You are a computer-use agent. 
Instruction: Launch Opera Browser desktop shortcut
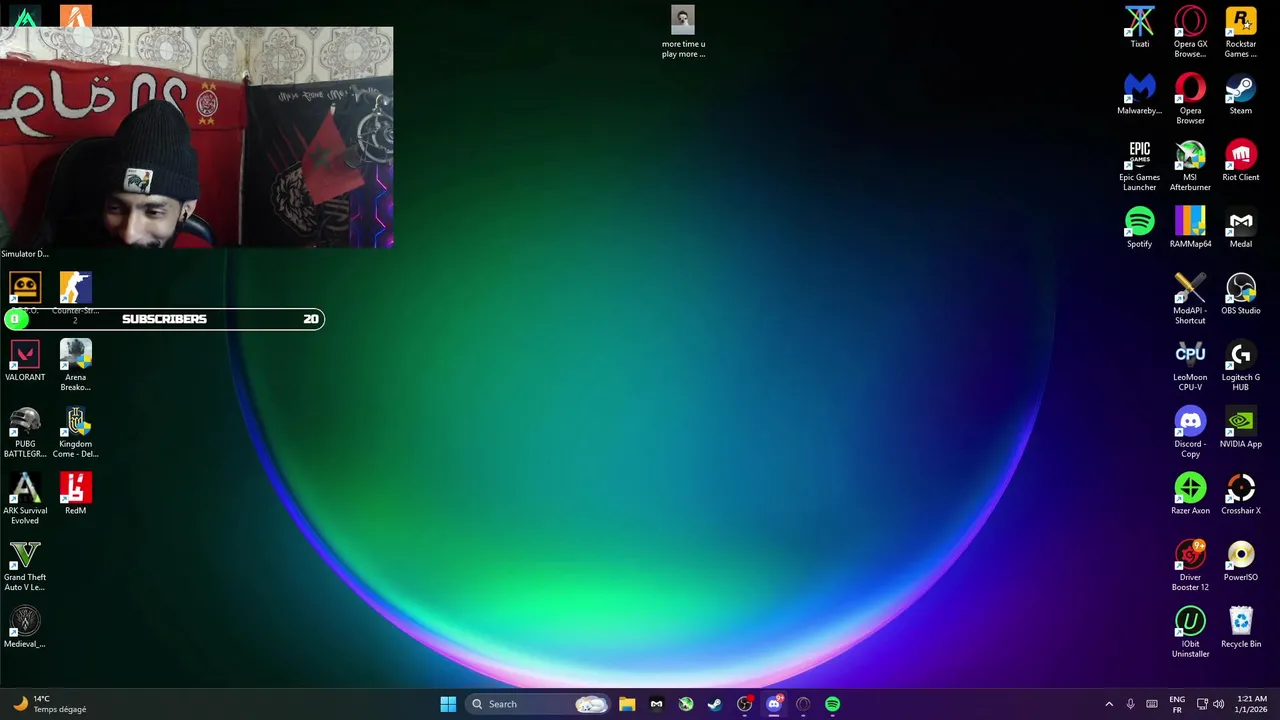(1190, 99)
